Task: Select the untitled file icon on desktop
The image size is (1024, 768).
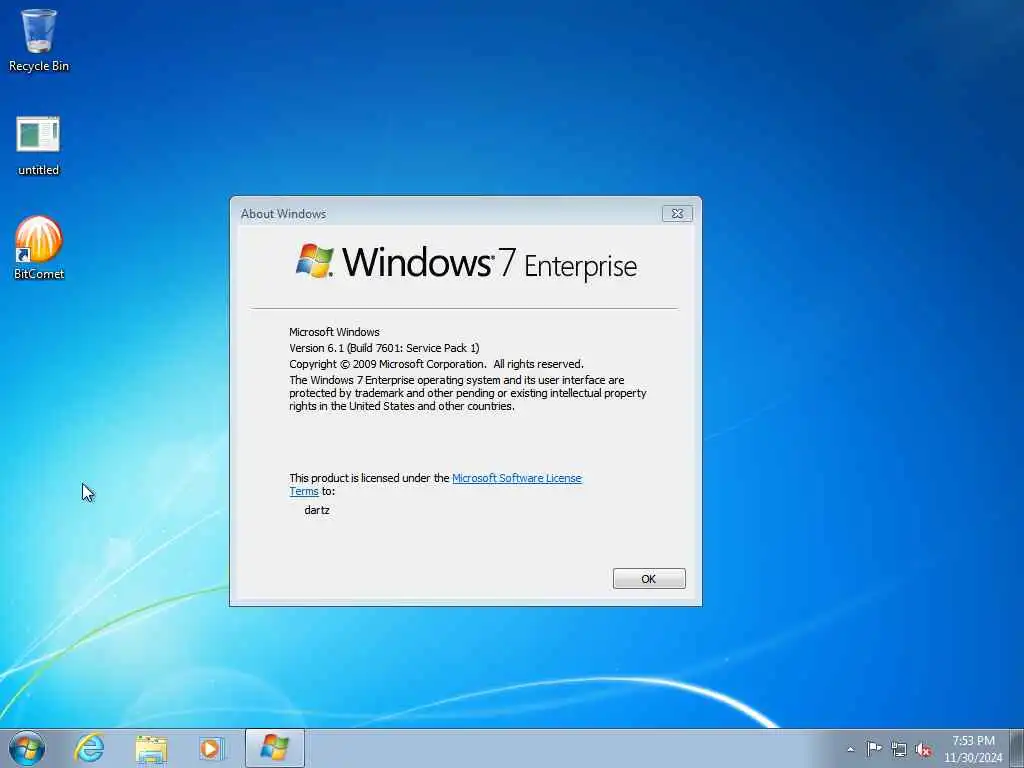Action: coord(38,146)
